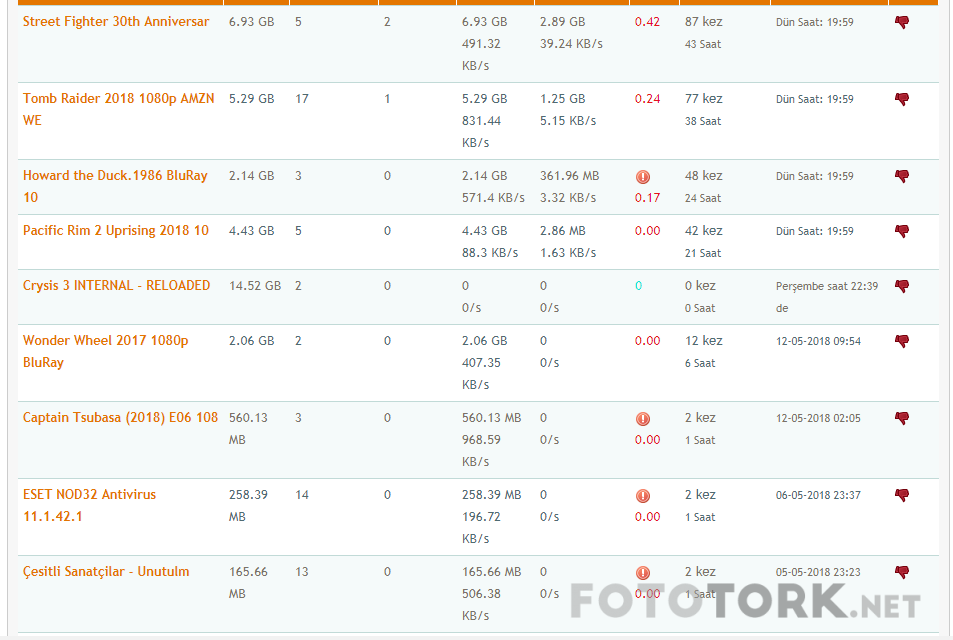Open Çesitli Sanatçilar - Unutulm link
This screenshot has width=953, height=640.
[x=106, y=571]
